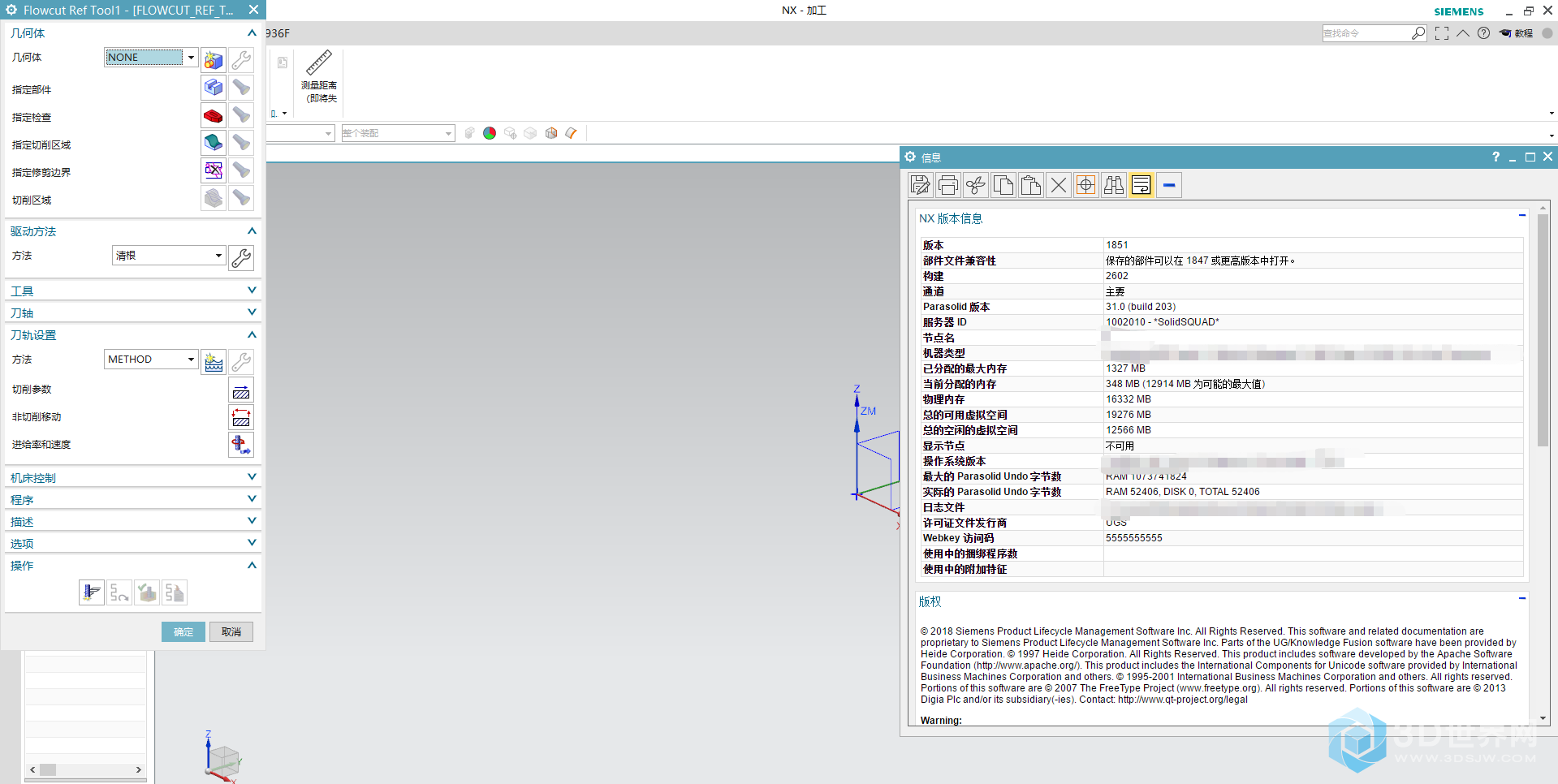Image resolution: width=1558 pixels, height=784 pixels.
Task: Open the 教程 (Tutorials) link
Action: pyautogui.click(x=1517, y=33)
